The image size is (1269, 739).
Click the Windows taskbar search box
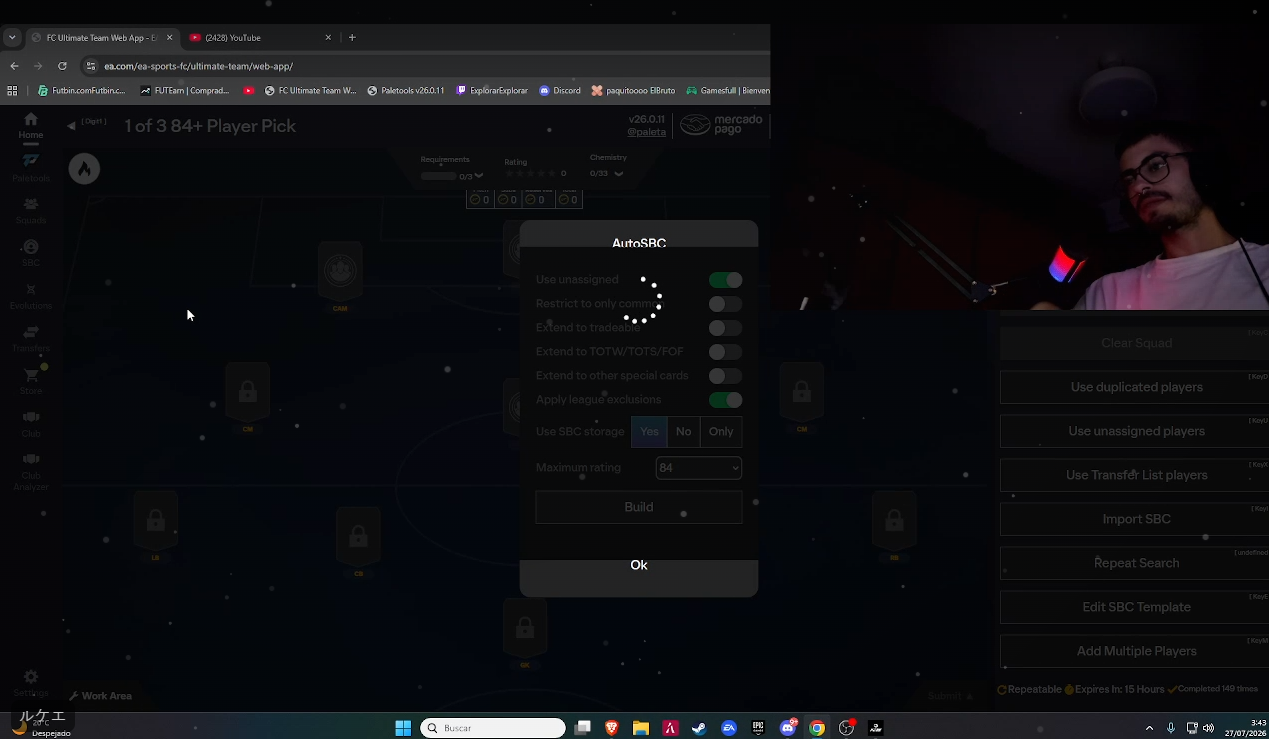492,728
